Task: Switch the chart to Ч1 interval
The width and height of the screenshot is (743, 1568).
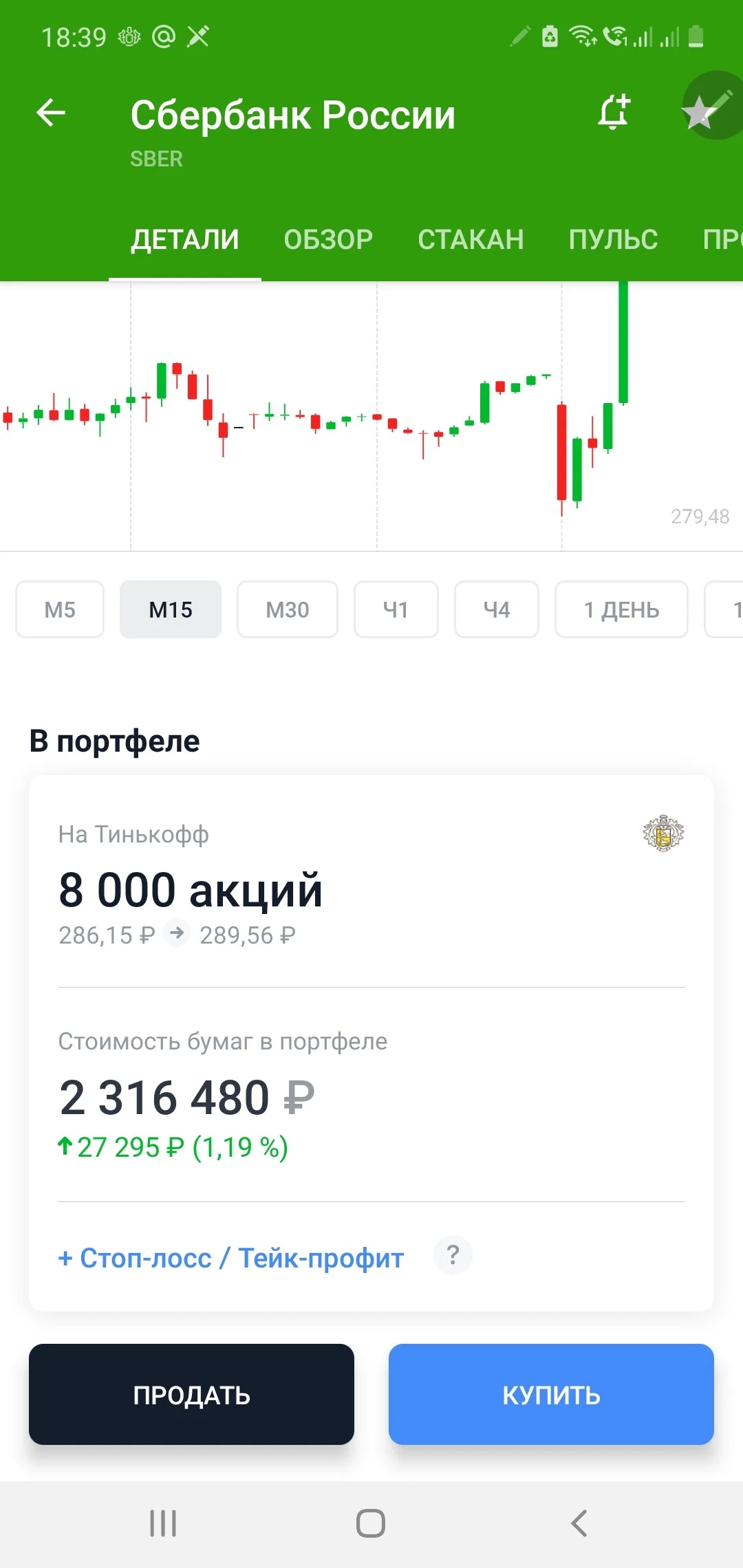Action: [396, 609]
